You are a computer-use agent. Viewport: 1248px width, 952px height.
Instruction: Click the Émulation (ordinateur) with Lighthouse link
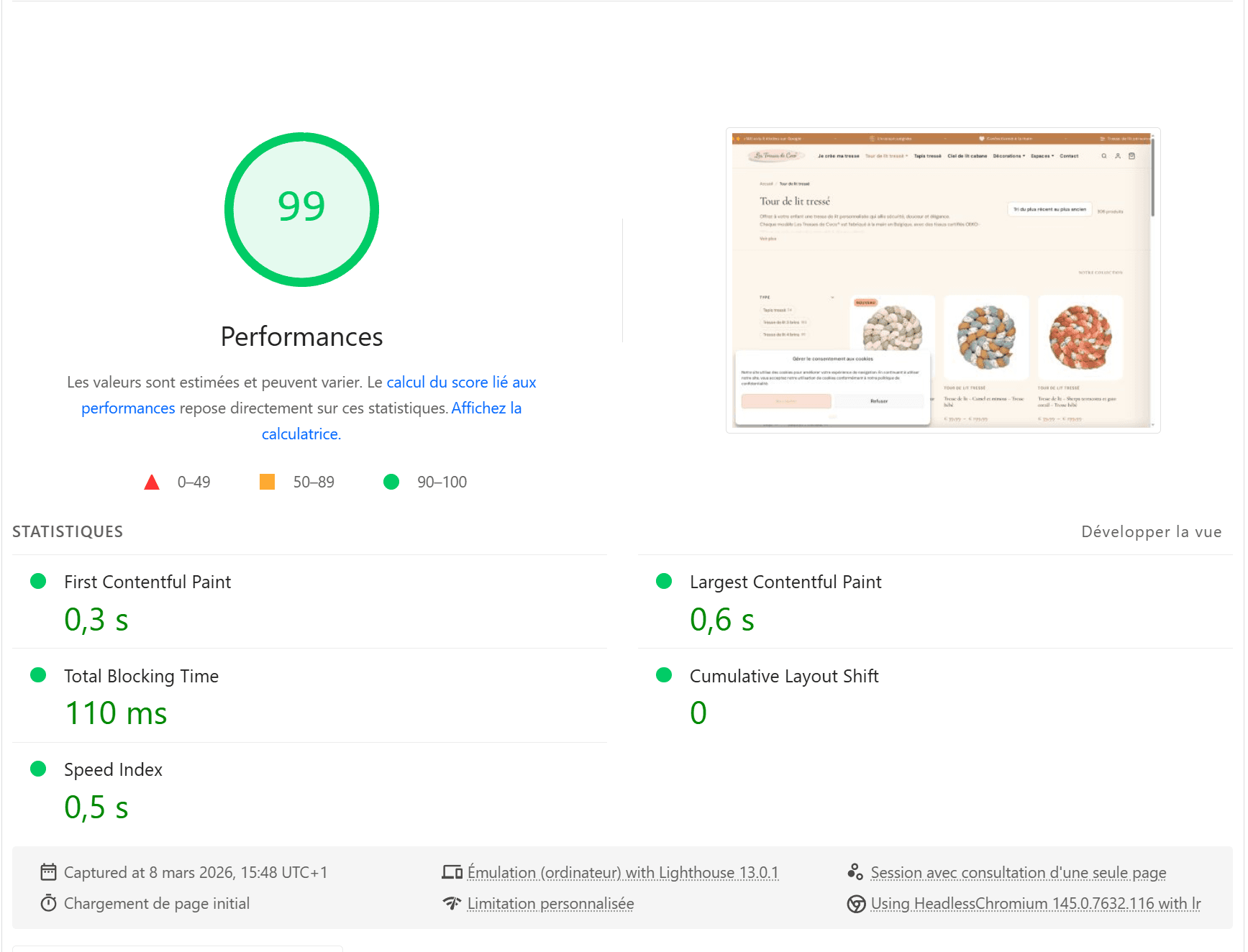622,872
